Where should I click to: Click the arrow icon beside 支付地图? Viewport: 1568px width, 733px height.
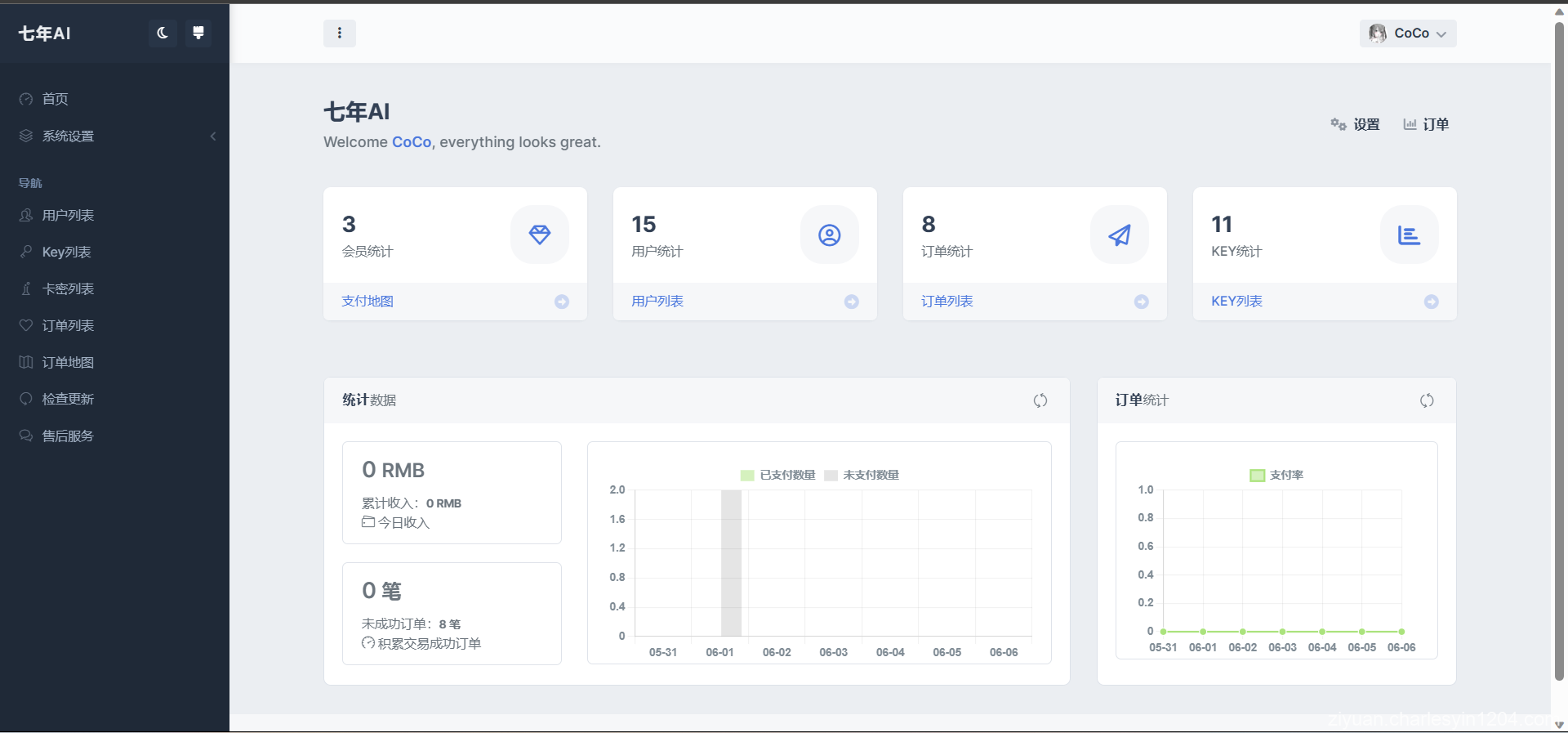[x=562, y=302]
